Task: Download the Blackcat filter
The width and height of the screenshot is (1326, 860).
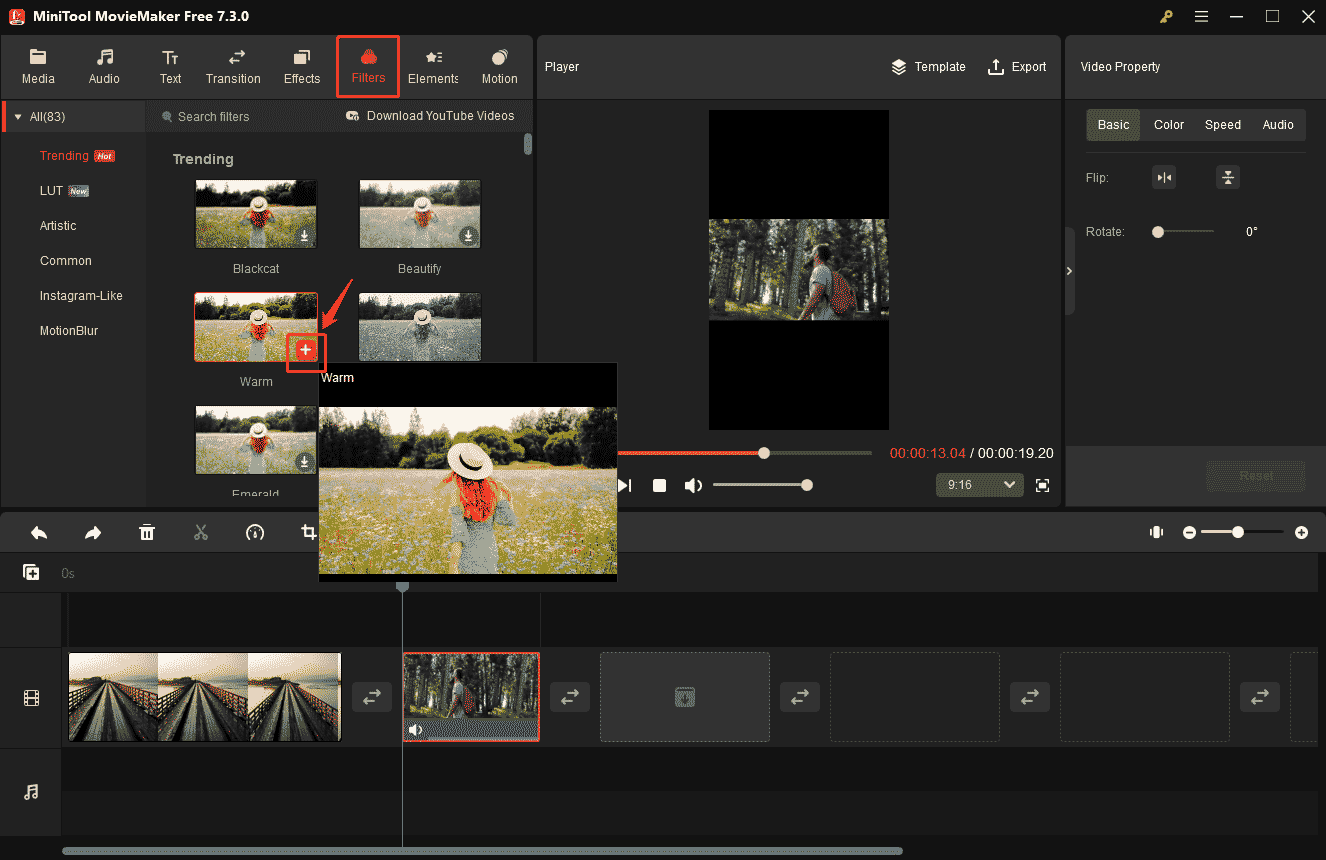Action: [x=304, y=236]
